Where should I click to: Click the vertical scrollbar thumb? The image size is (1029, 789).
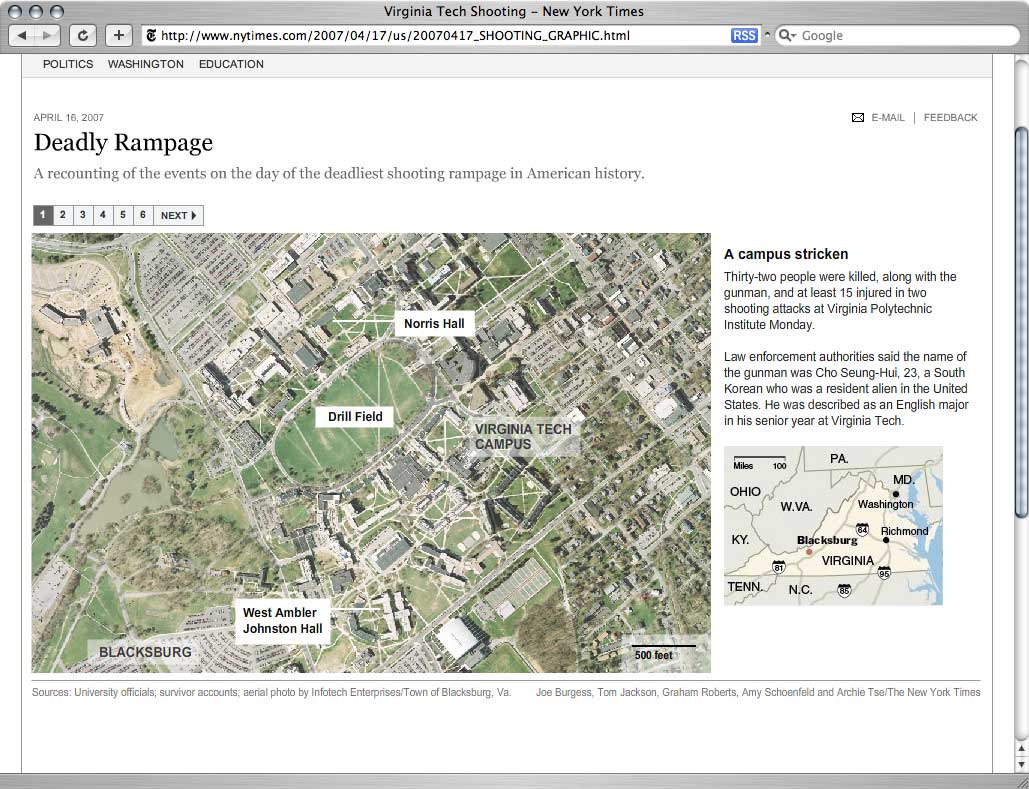1021,322
